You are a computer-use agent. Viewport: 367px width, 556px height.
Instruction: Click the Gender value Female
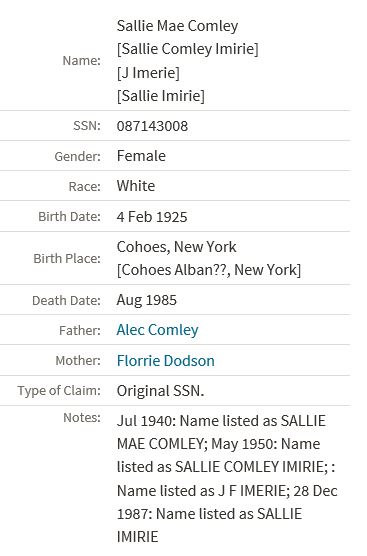click(141, 156)
